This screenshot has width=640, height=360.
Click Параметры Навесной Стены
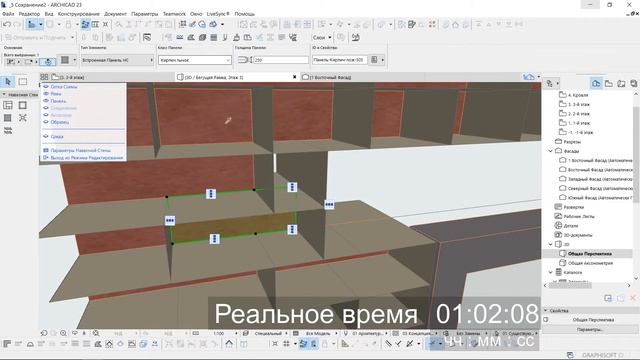80,150
